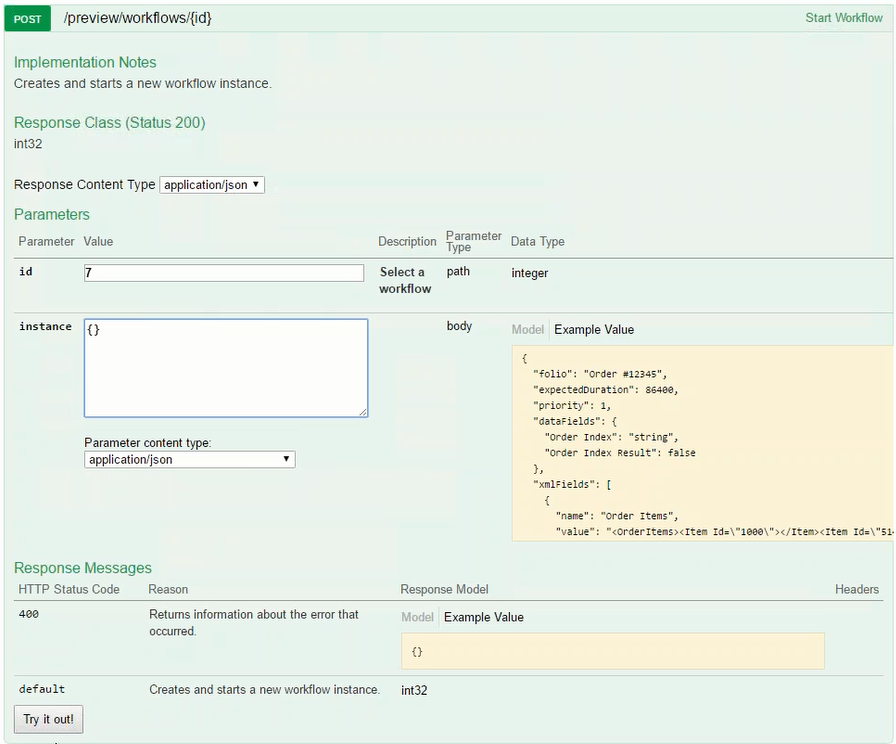Click the green POST method badge

pyautogui.click(x=28, y=18)
